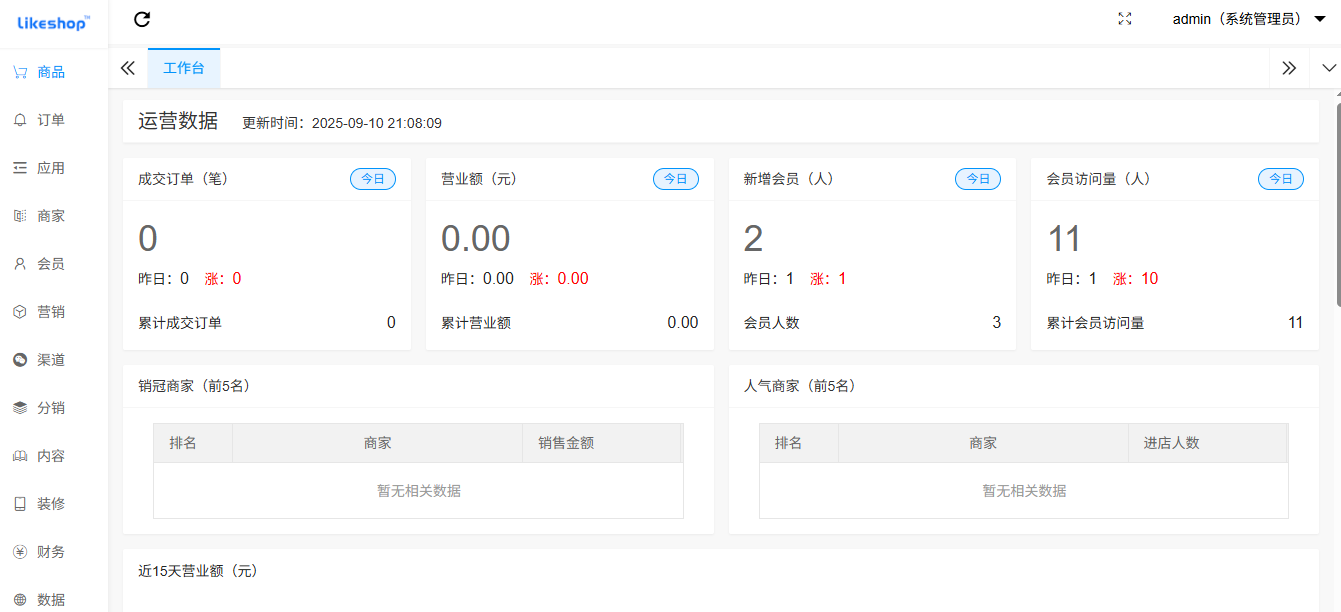This screenshot has width=1341, height=612.
Task: Click the 今日 badge on 成交订单 card
Action: [372, 179]
